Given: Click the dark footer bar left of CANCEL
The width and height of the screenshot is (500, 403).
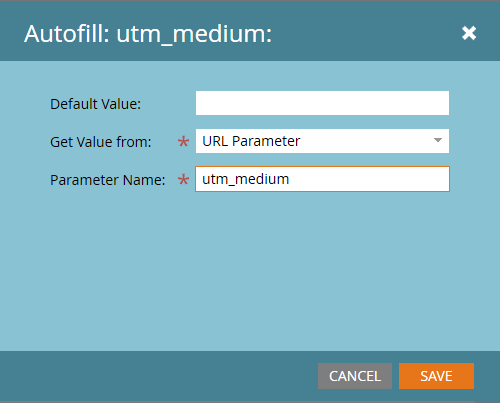Looking at the screenshot, I should [158, 376].
